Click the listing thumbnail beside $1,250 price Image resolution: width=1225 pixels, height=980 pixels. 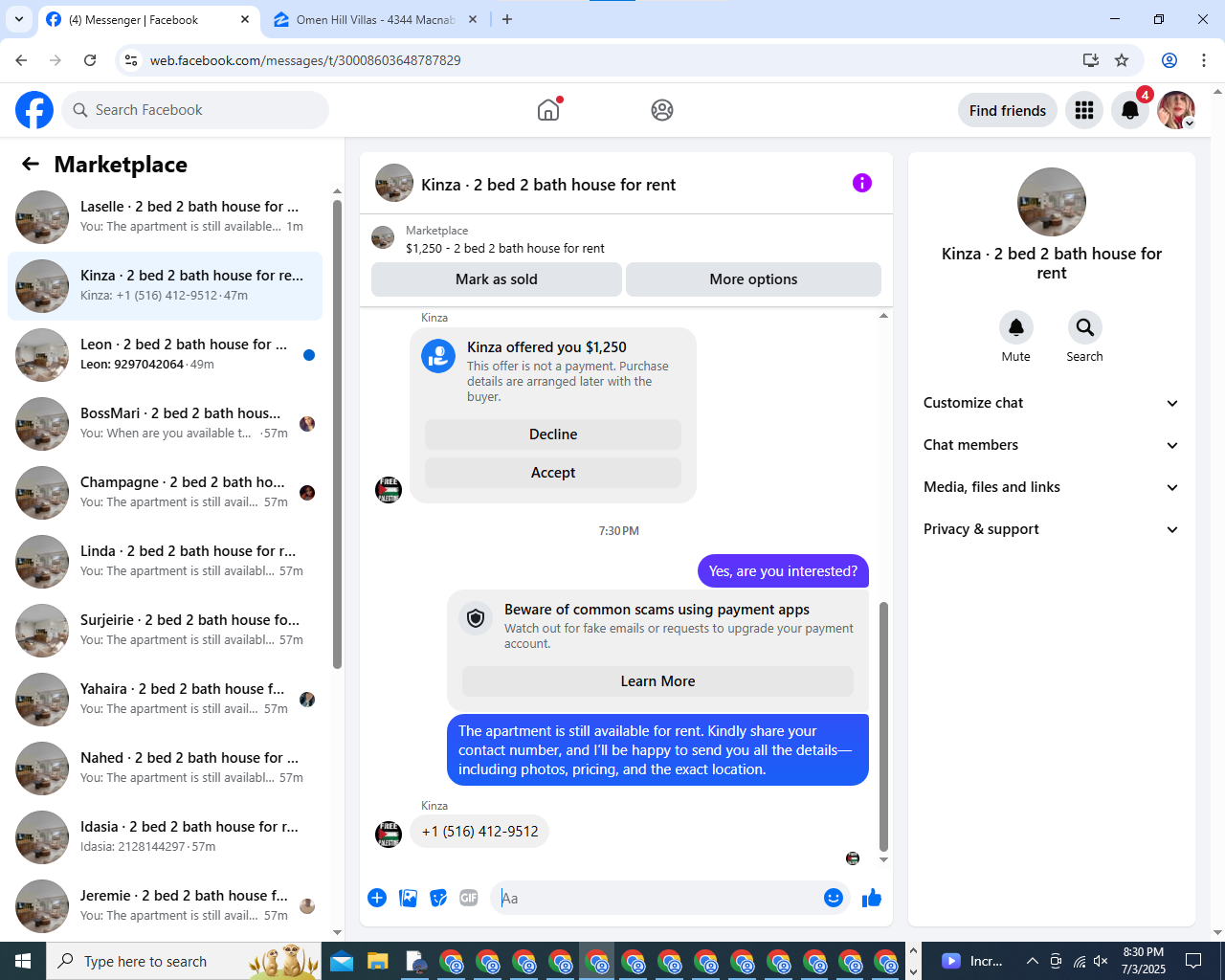[x=383, y=238]
